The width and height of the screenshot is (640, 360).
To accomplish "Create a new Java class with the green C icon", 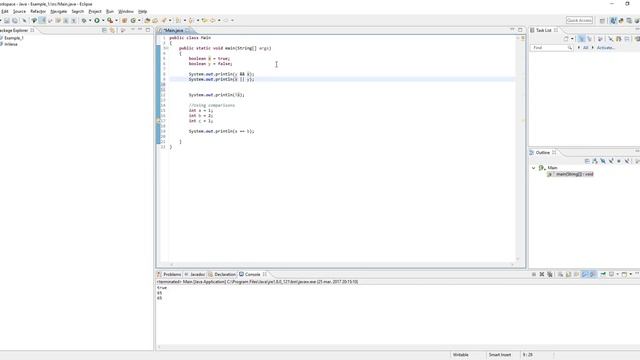I will point(133,20).
